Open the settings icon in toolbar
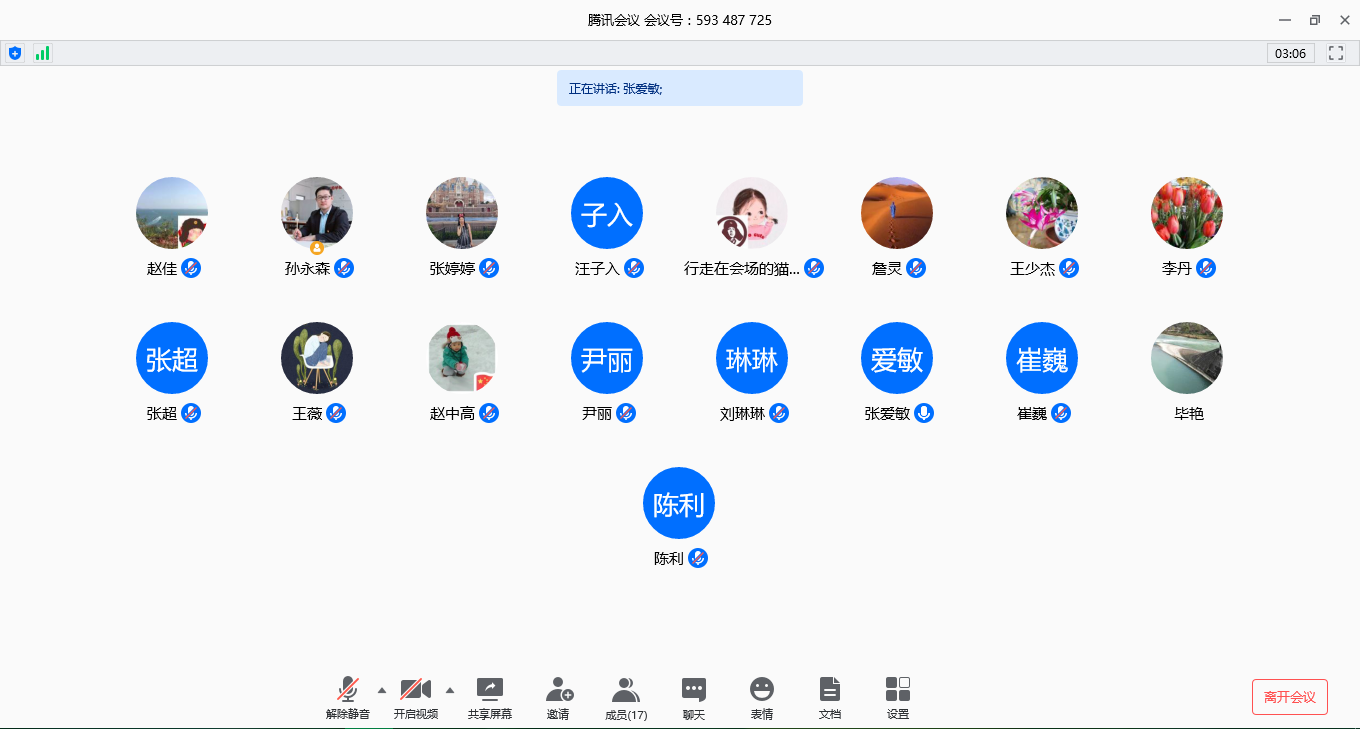This screenshot has width=1360, height=729. click(x=898, y=690)
